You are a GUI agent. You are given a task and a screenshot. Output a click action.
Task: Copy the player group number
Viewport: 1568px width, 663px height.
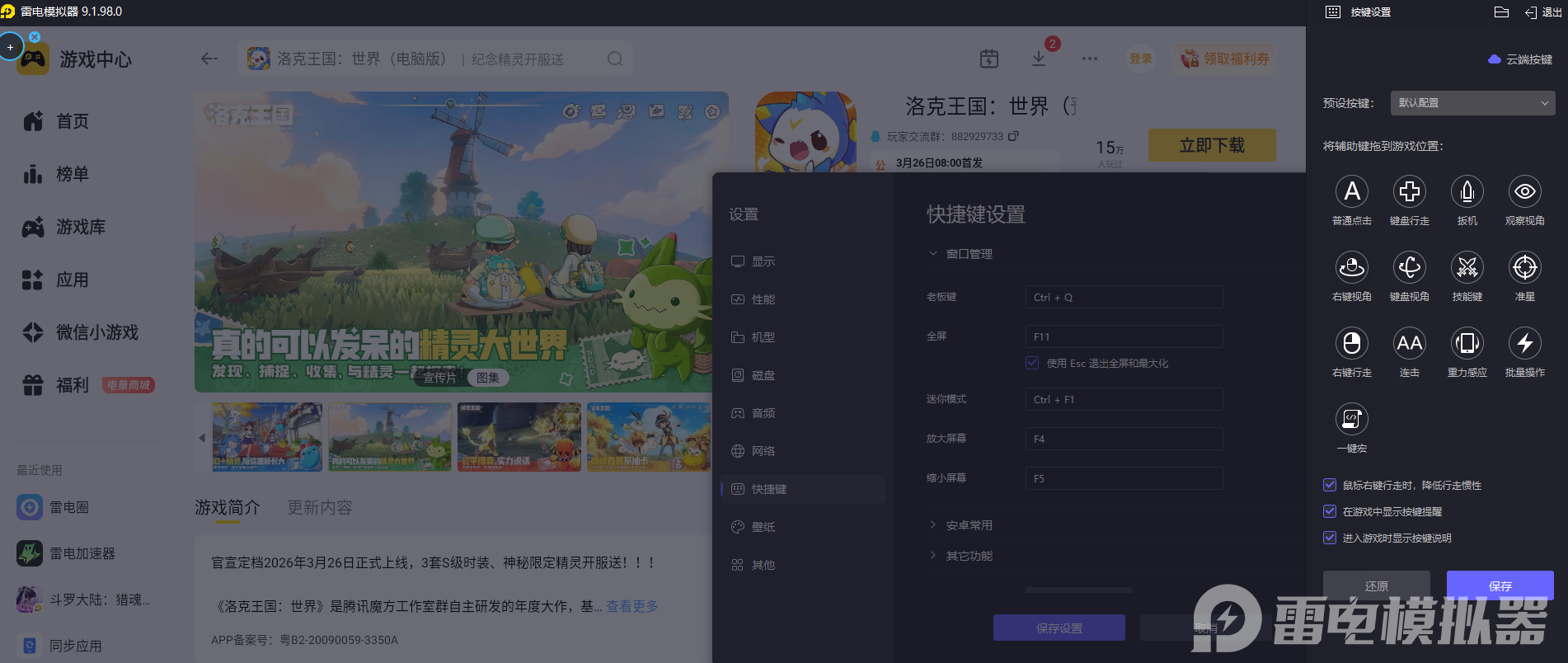[x=1013, y=136]
